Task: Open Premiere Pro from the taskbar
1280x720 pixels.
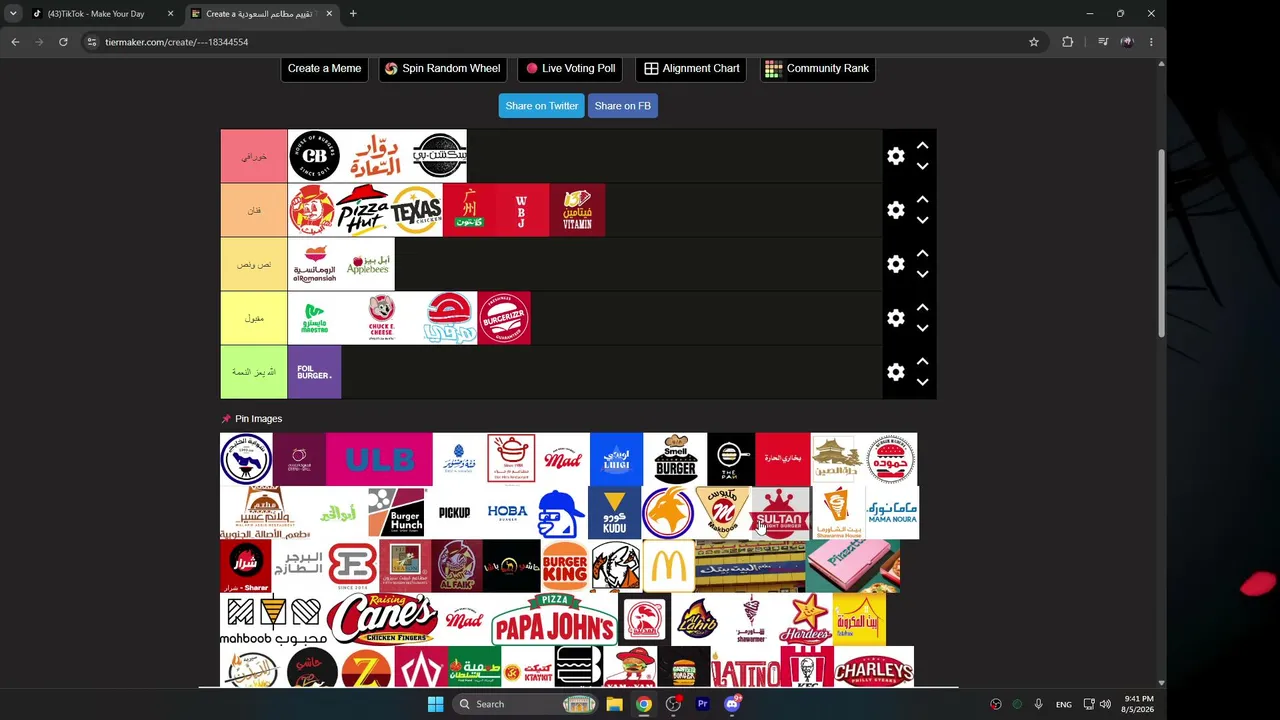Action: point(702,704)
